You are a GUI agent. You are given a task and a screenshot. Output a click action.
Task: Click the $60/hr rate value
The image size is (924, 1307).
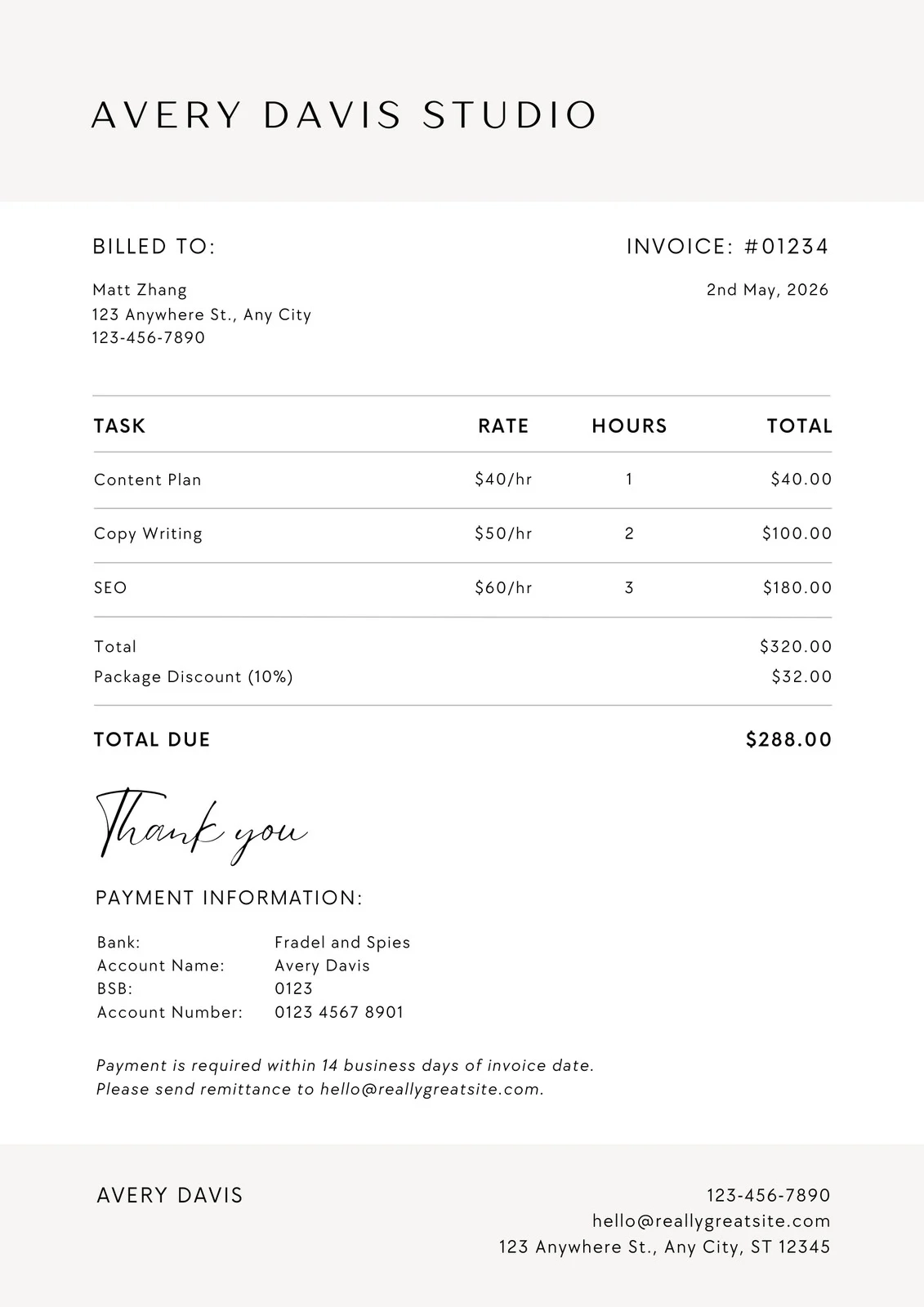click(x=503, y=588)
